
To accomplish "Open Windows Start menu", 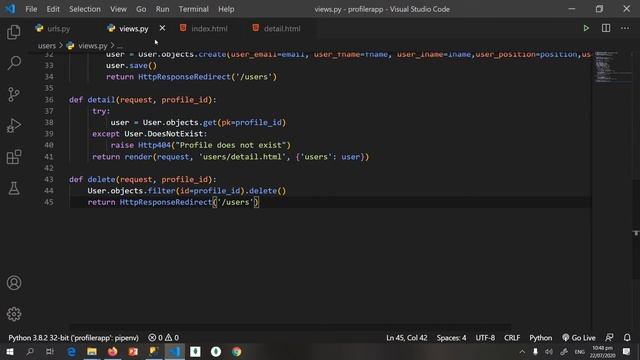I will pos(10,351).
